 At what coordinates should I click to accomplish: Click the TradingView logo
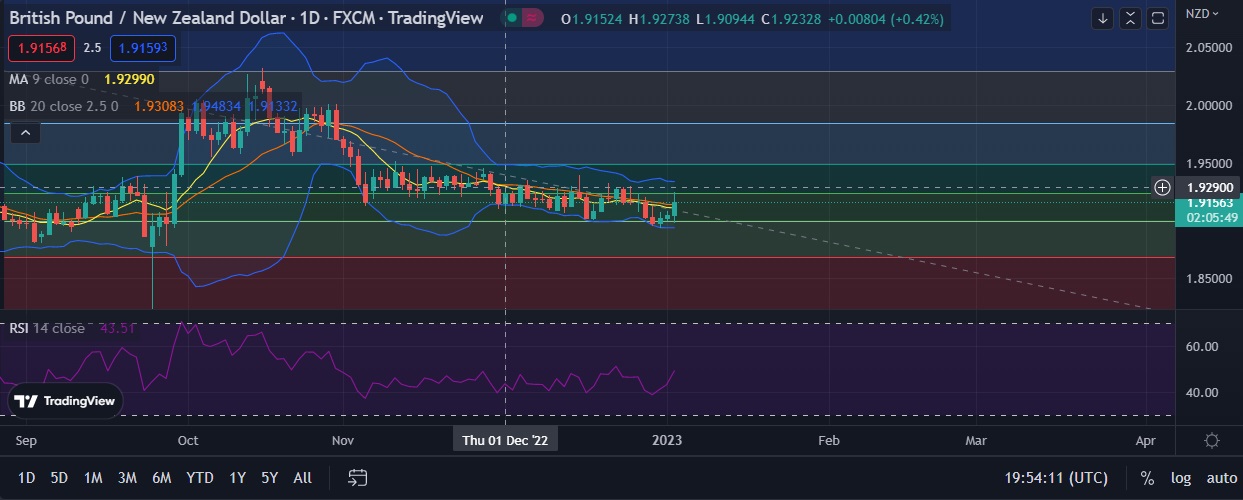(66, 401)
